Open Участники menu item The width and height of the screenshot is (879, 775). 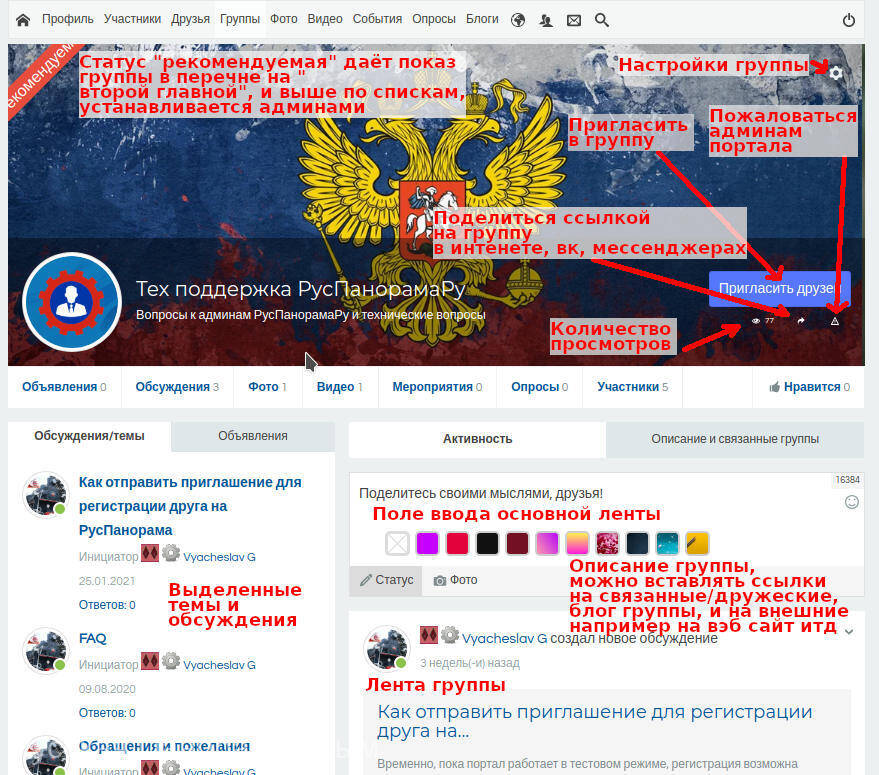pyautogui.click(x=132, y=19)
